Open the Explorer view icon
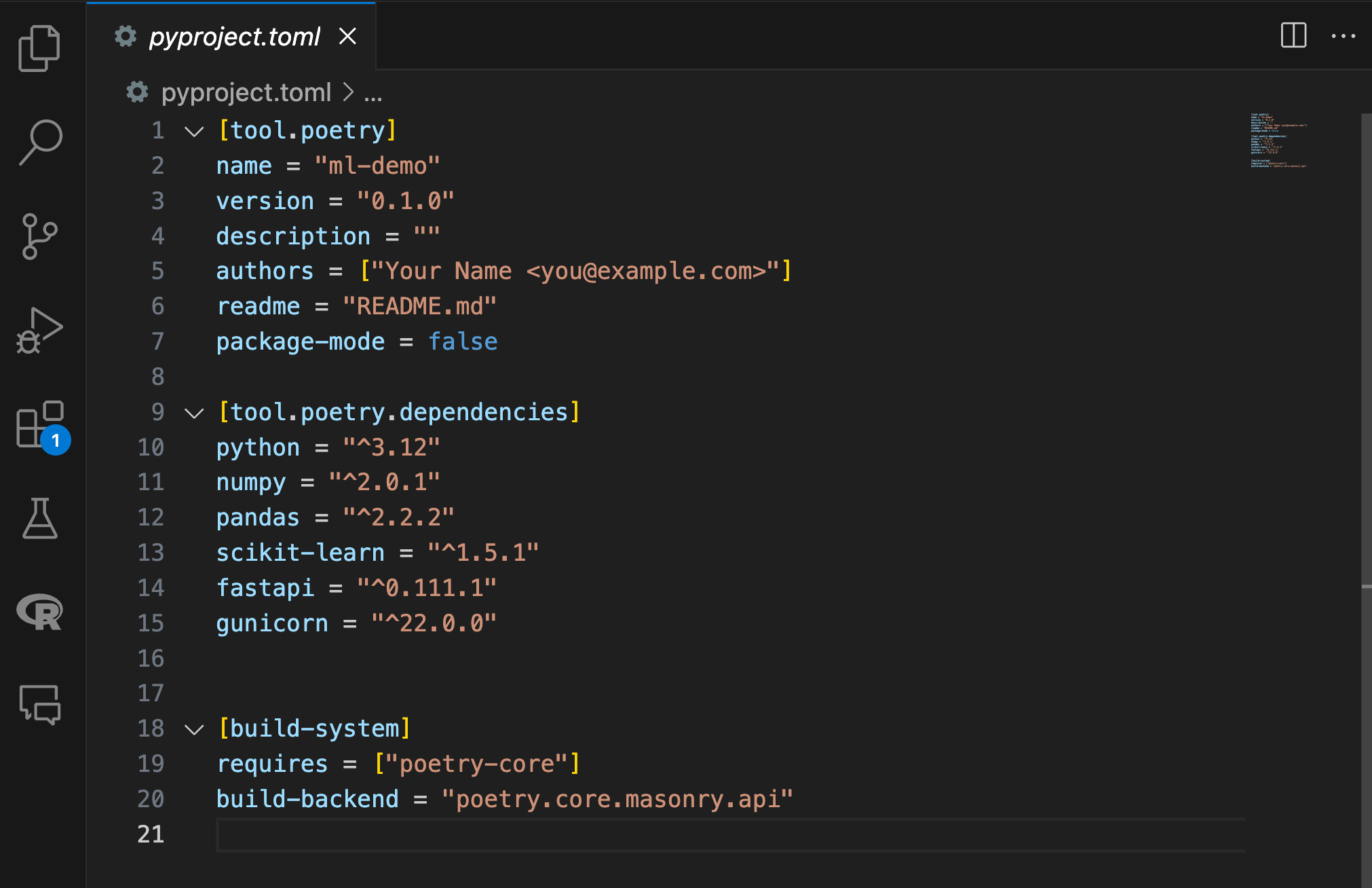1372x888 pixels. pos(39,48)
